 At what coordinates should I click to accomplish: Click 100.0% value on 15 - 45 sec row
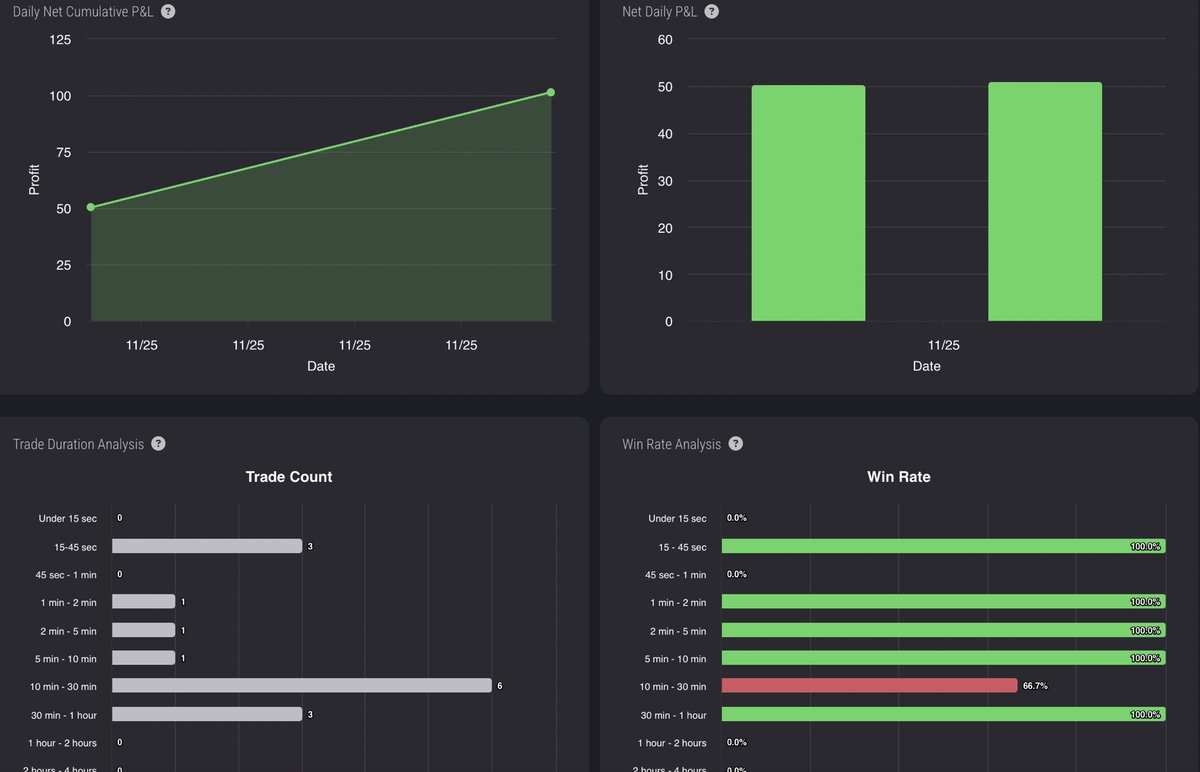click(1146, 546)
